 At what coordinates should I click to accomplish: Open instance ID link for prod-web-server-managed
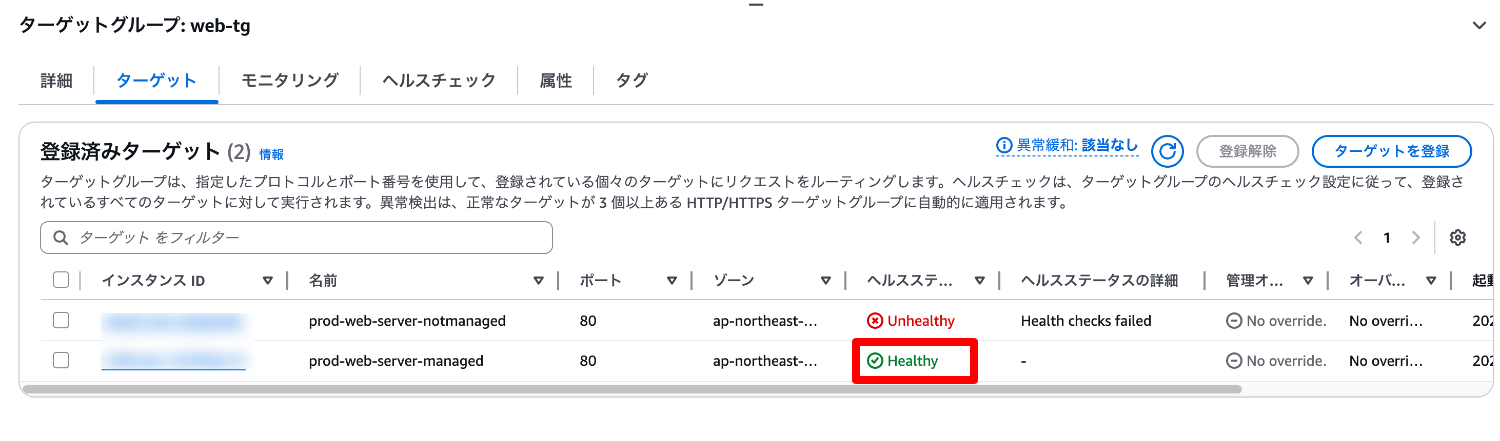click(x=174, y=361)
